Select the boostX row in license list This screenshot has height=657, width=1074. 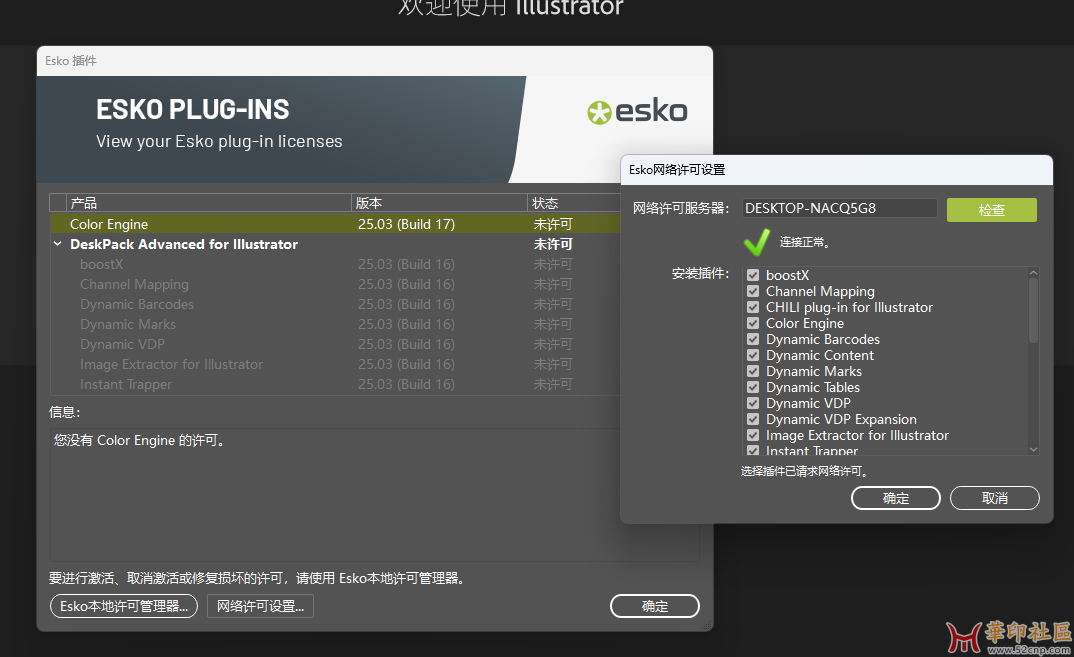pos(335,264)
